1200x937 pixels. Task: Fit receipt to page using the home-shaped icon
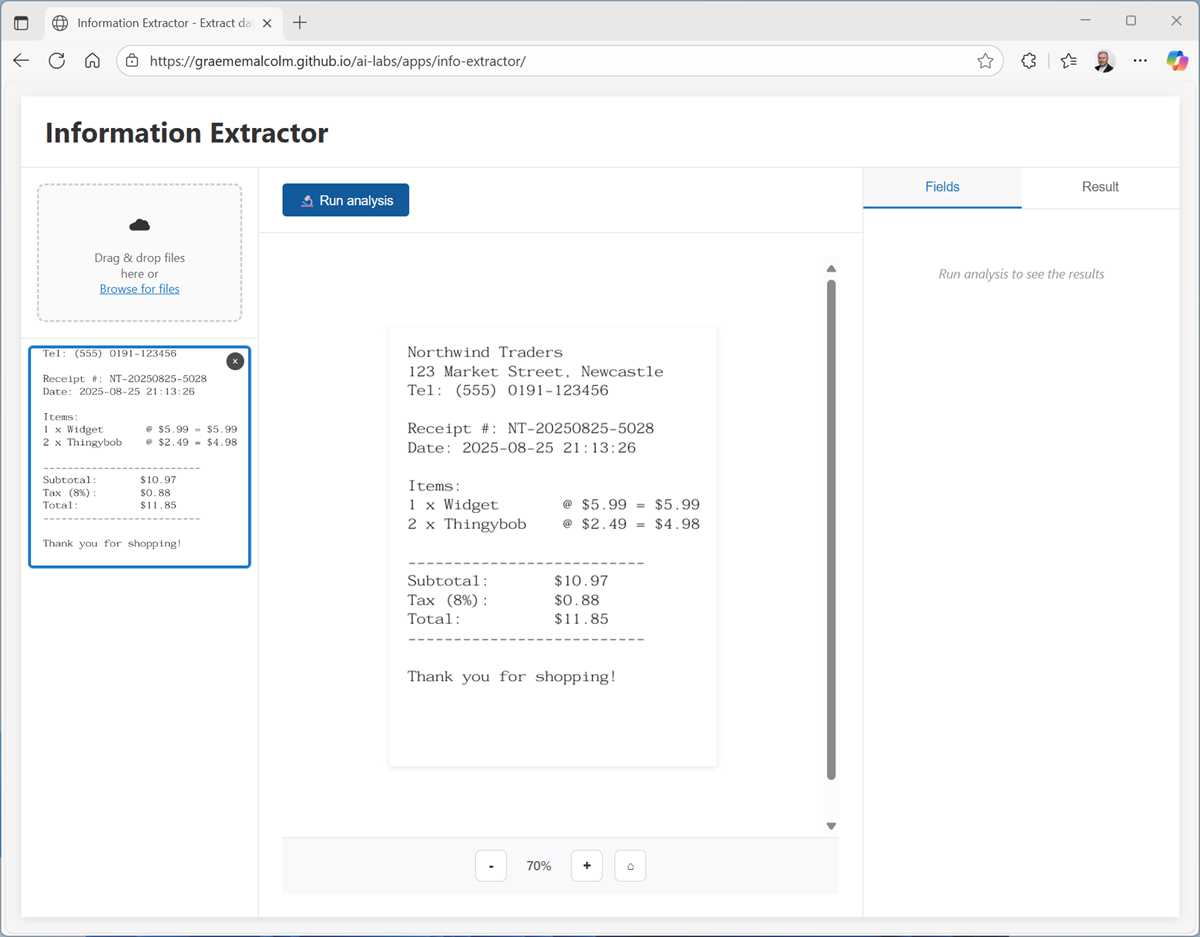(630, 865)
